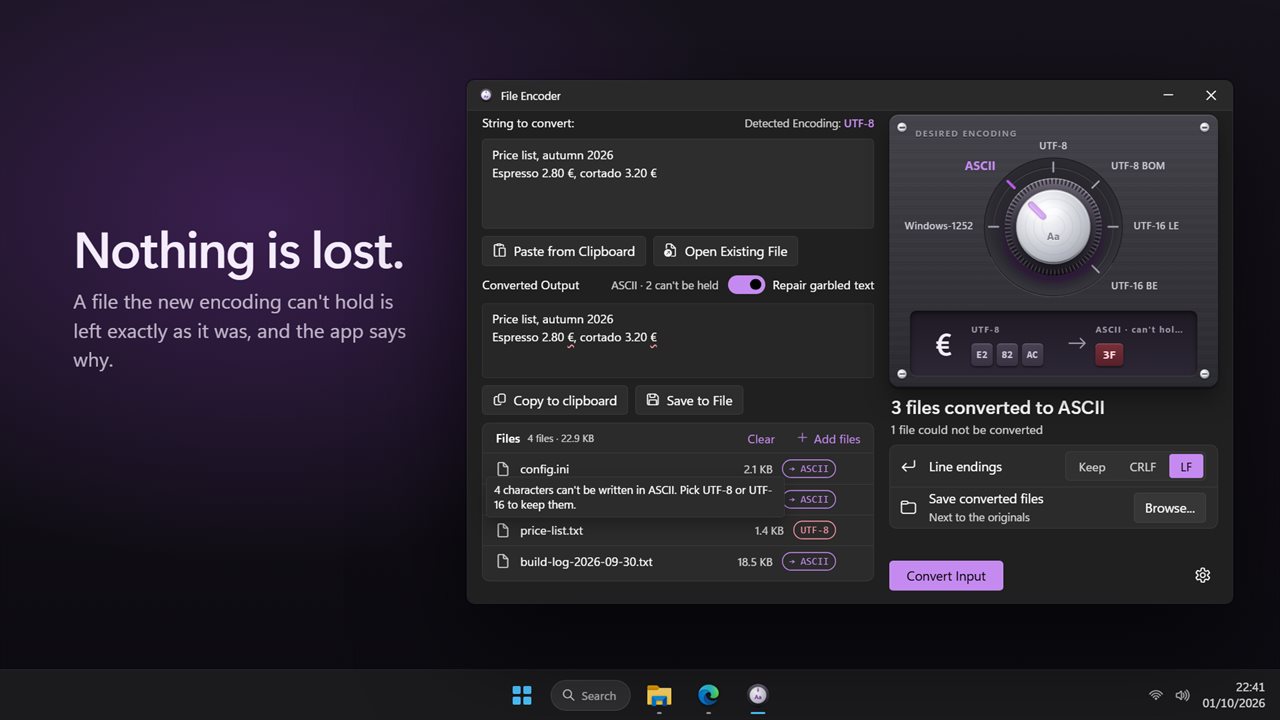Screen dimensions: 1280x720
Task: Click the red 3F byte chip
Action: (x=1108, y=354)
